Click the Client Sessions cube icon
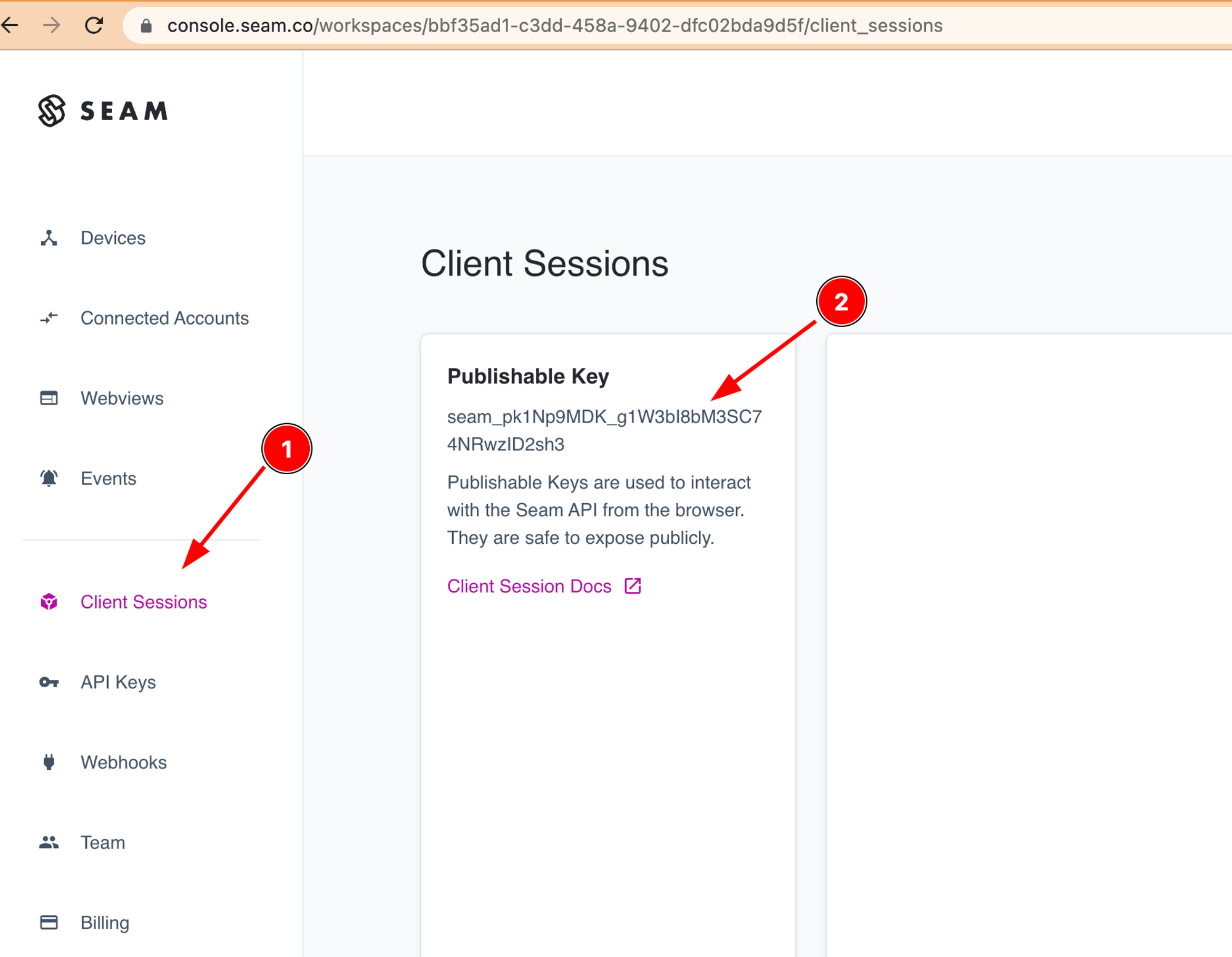Screen dimensions: 1232x957 (x=49, y=602)
